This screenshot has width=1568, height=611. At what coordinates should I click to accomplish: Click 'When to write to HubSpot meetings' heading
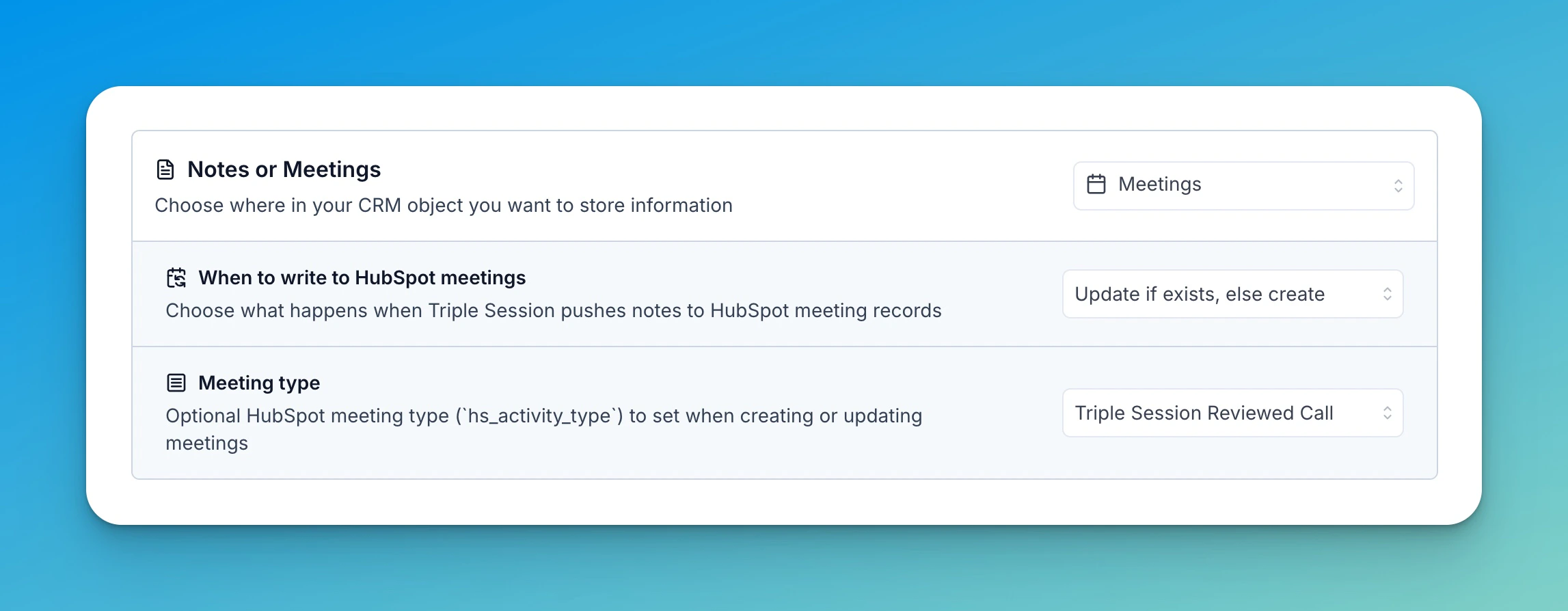[362, 278]
